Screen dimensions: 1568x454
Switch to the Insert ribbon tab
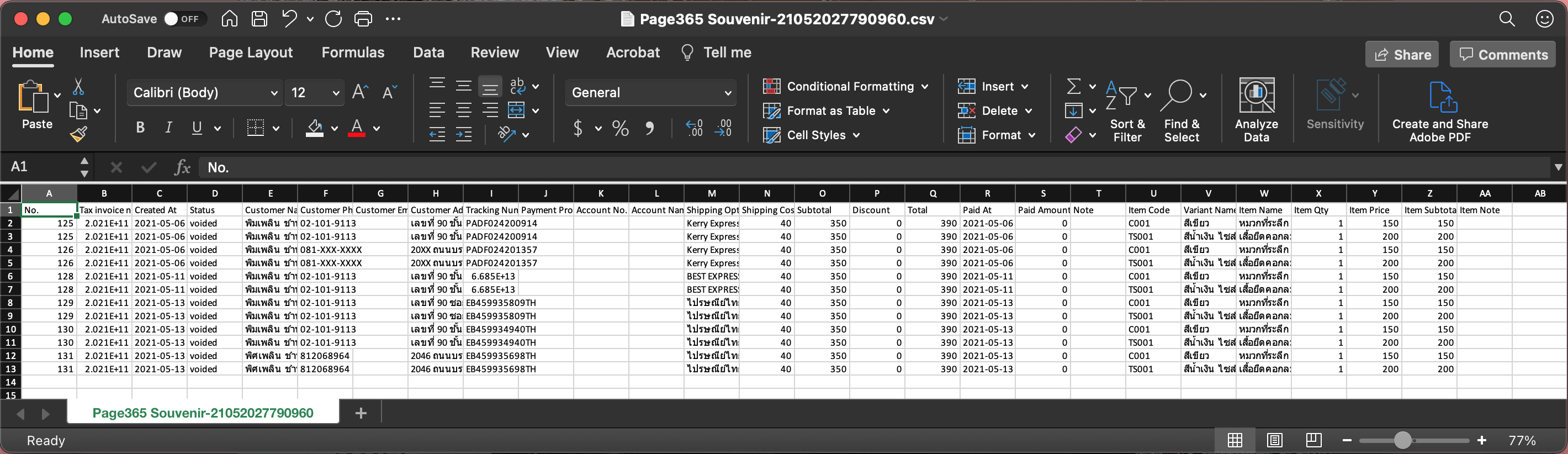[x=99, y=52]
